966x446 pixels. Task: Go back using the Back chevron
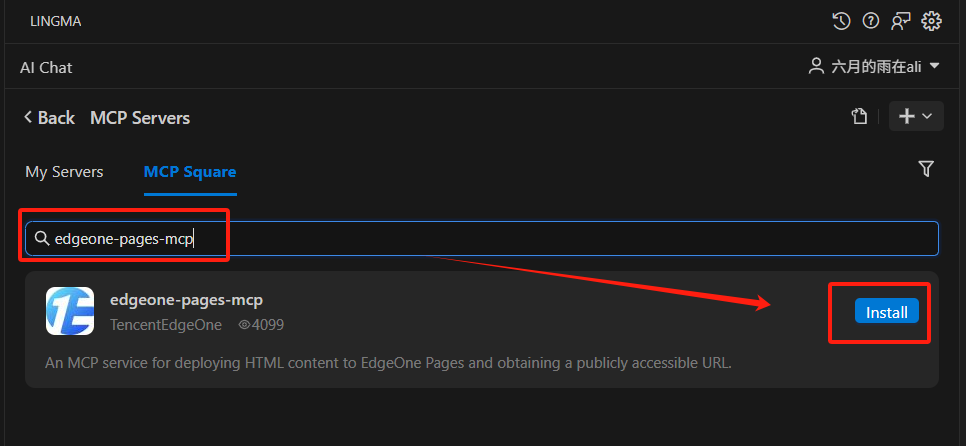pos(28,117)
